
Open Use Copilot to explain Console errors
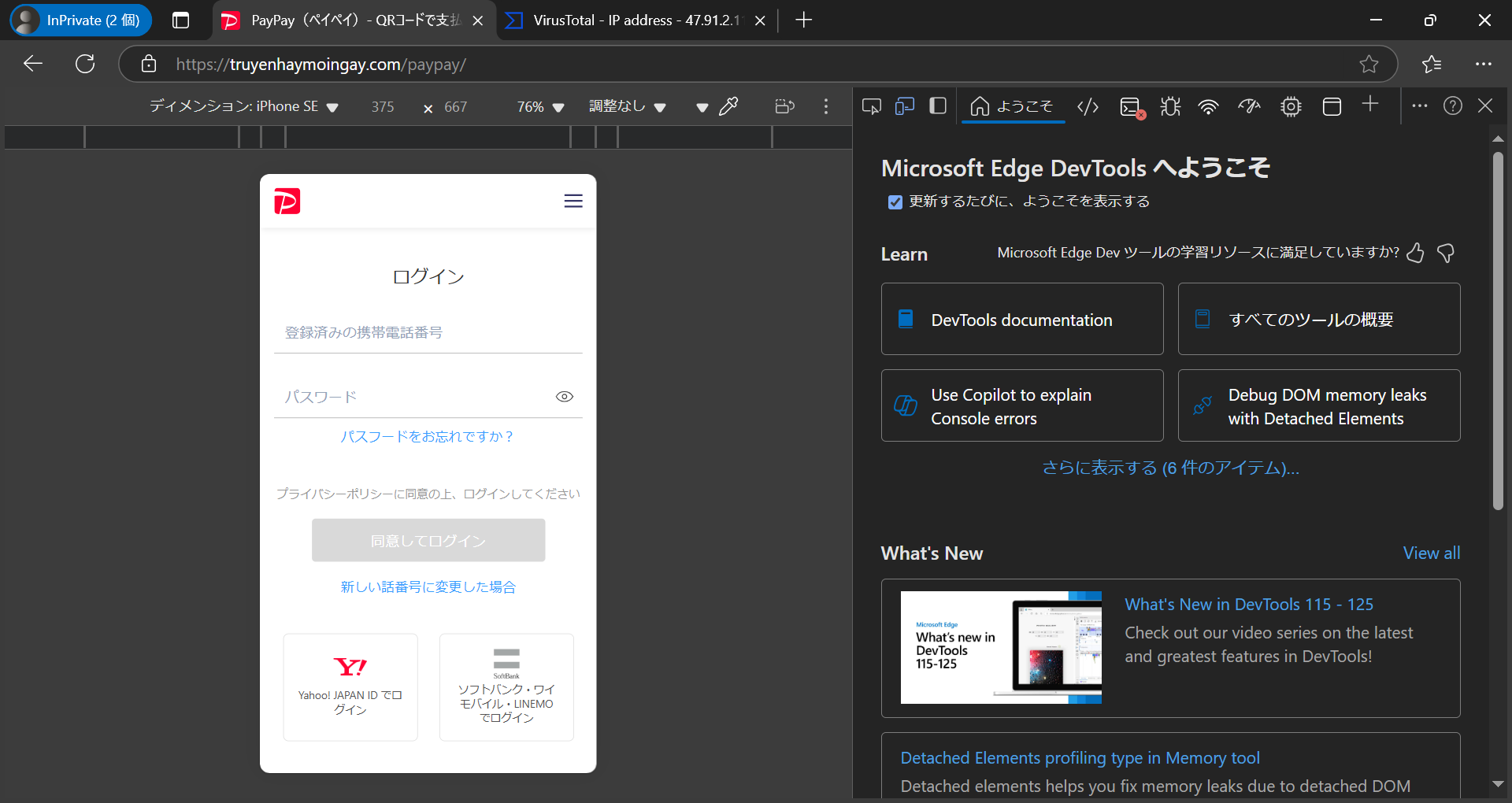click(1022, 405)
